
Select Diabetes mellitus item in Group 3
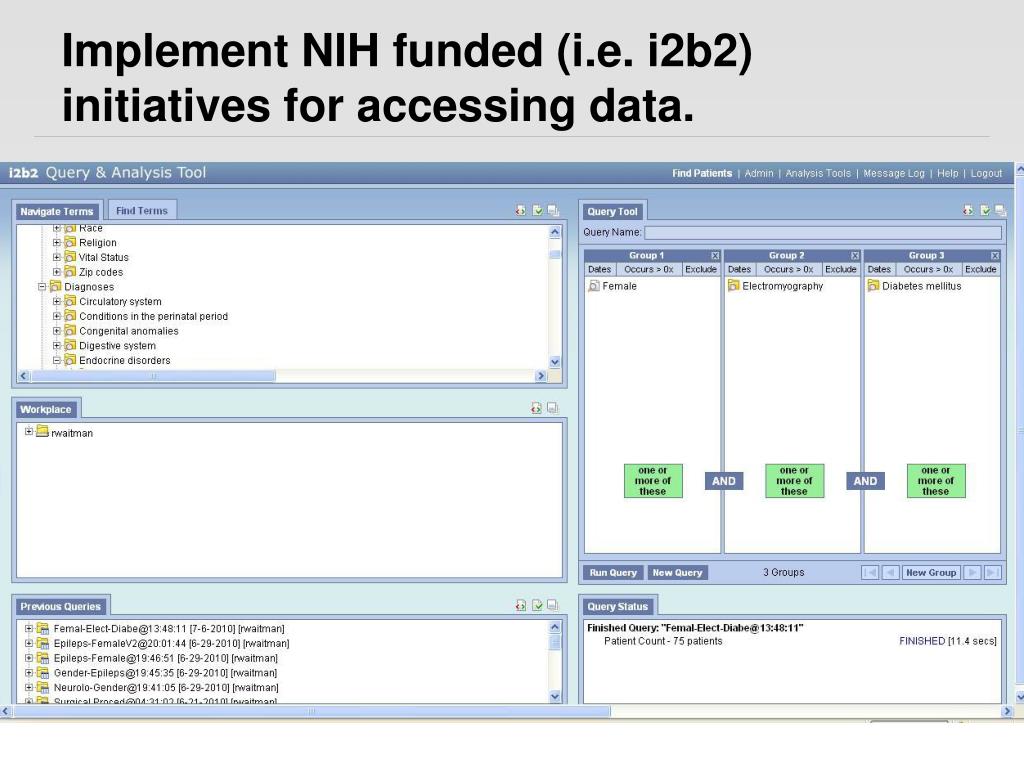[x=915, y=286]
